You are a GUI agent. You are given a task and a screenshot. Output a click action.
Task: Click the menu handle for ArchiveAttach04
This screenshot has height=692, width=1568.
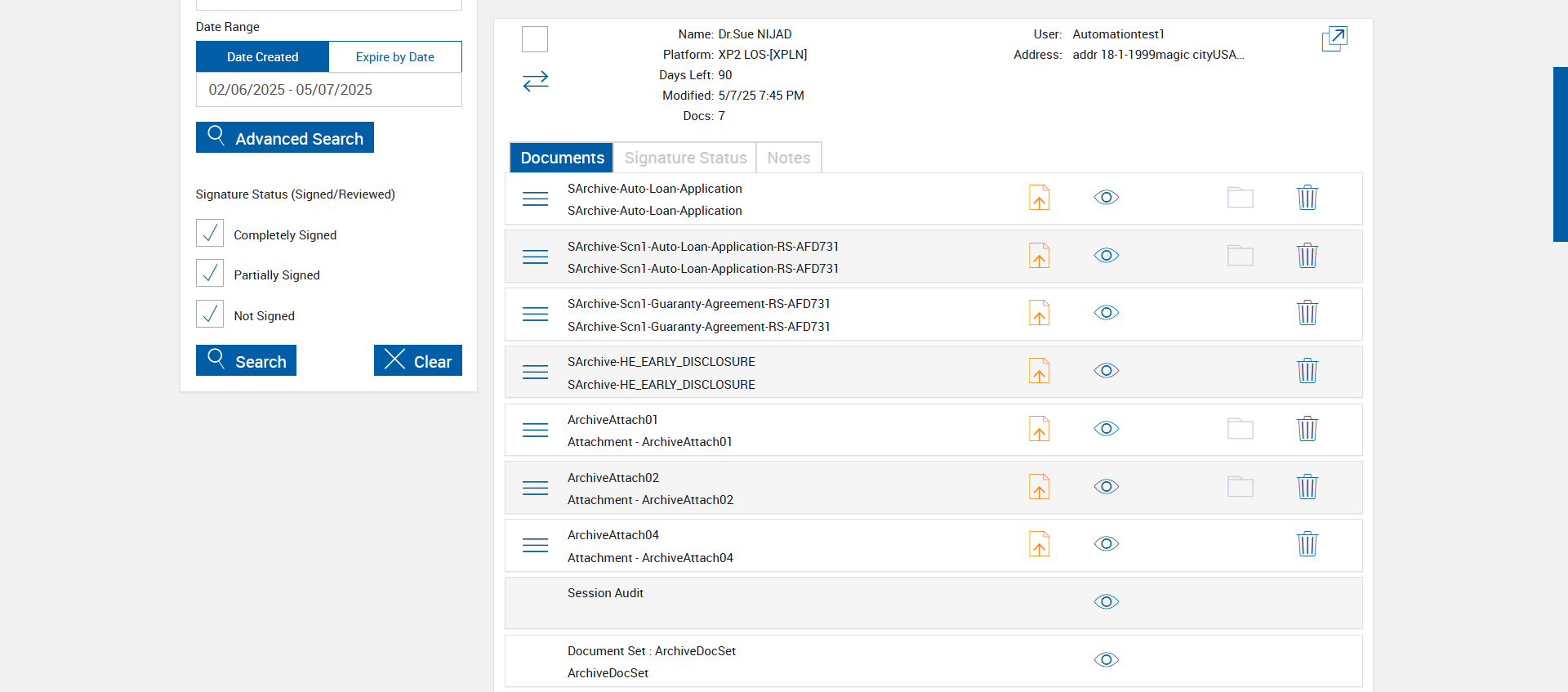click(535, 545)
